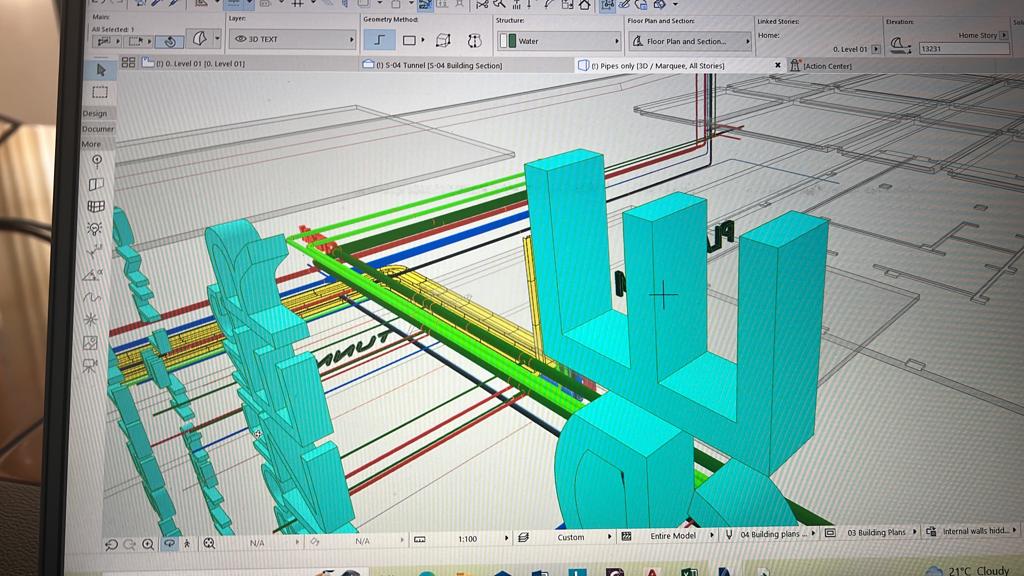Activate the Marquee tool

[100, 92]
